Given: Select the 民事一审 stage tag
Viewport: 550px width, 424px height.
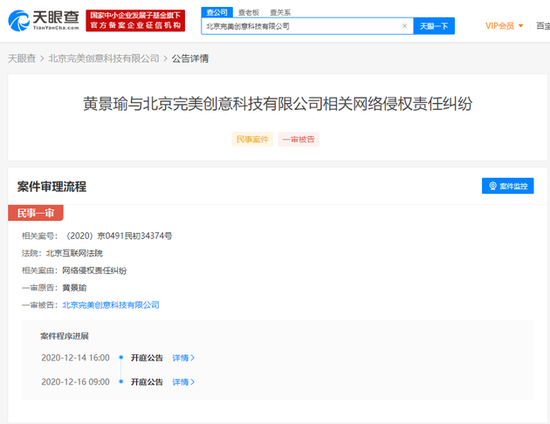Looking at the screenshot, I should pyautogui.click(x=35, y=213).
